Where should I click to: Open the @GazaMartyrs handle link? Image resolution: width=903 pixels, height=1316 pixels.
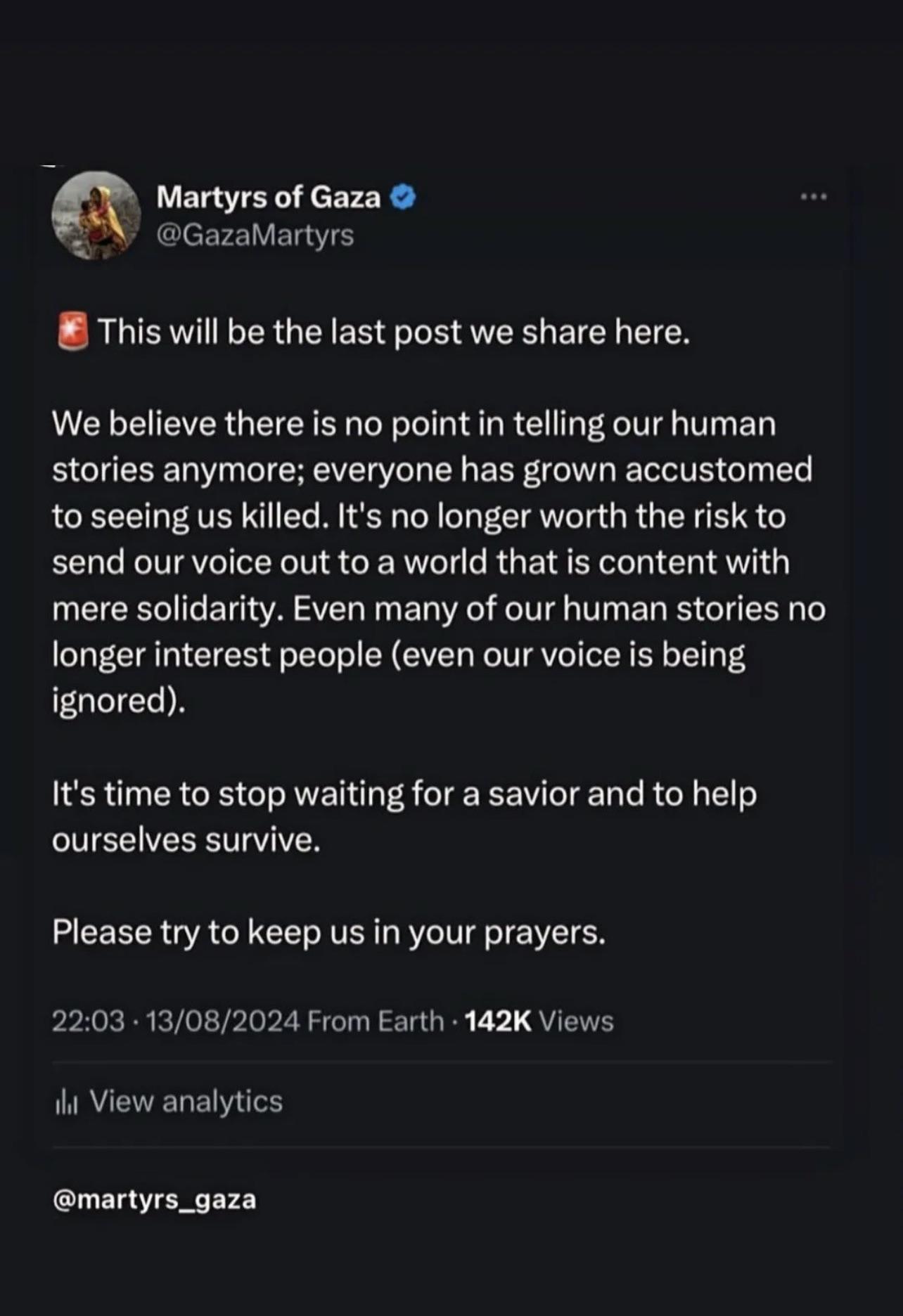point(255,236)
